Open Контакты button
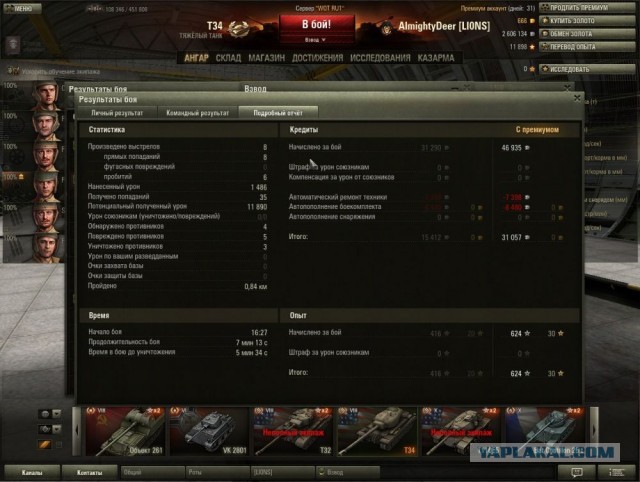The width and height of the screenshot is (640, 482). [x=89, y=473]
